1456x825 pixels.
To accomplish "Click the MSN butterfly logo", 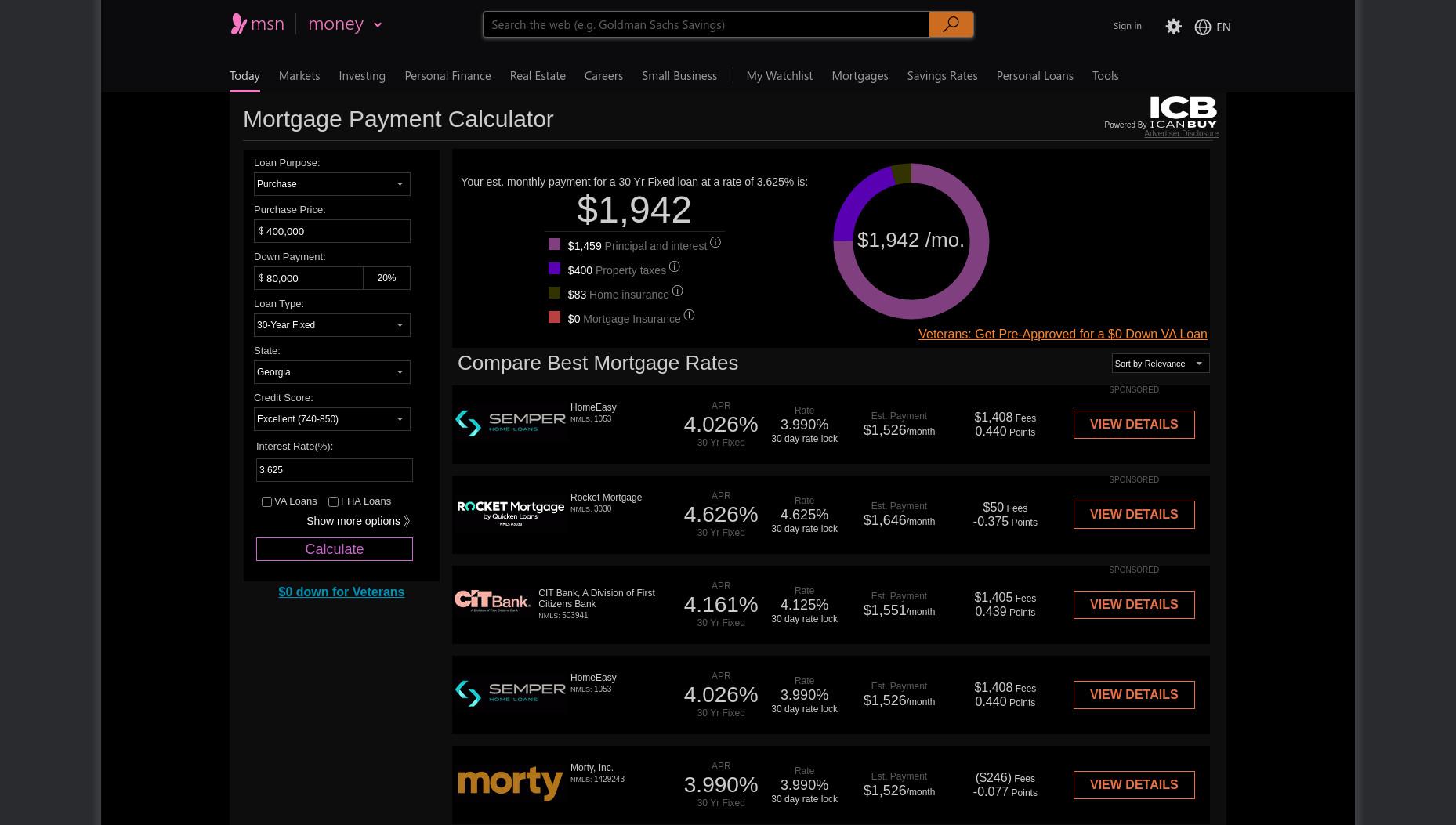I will (239, 24).
